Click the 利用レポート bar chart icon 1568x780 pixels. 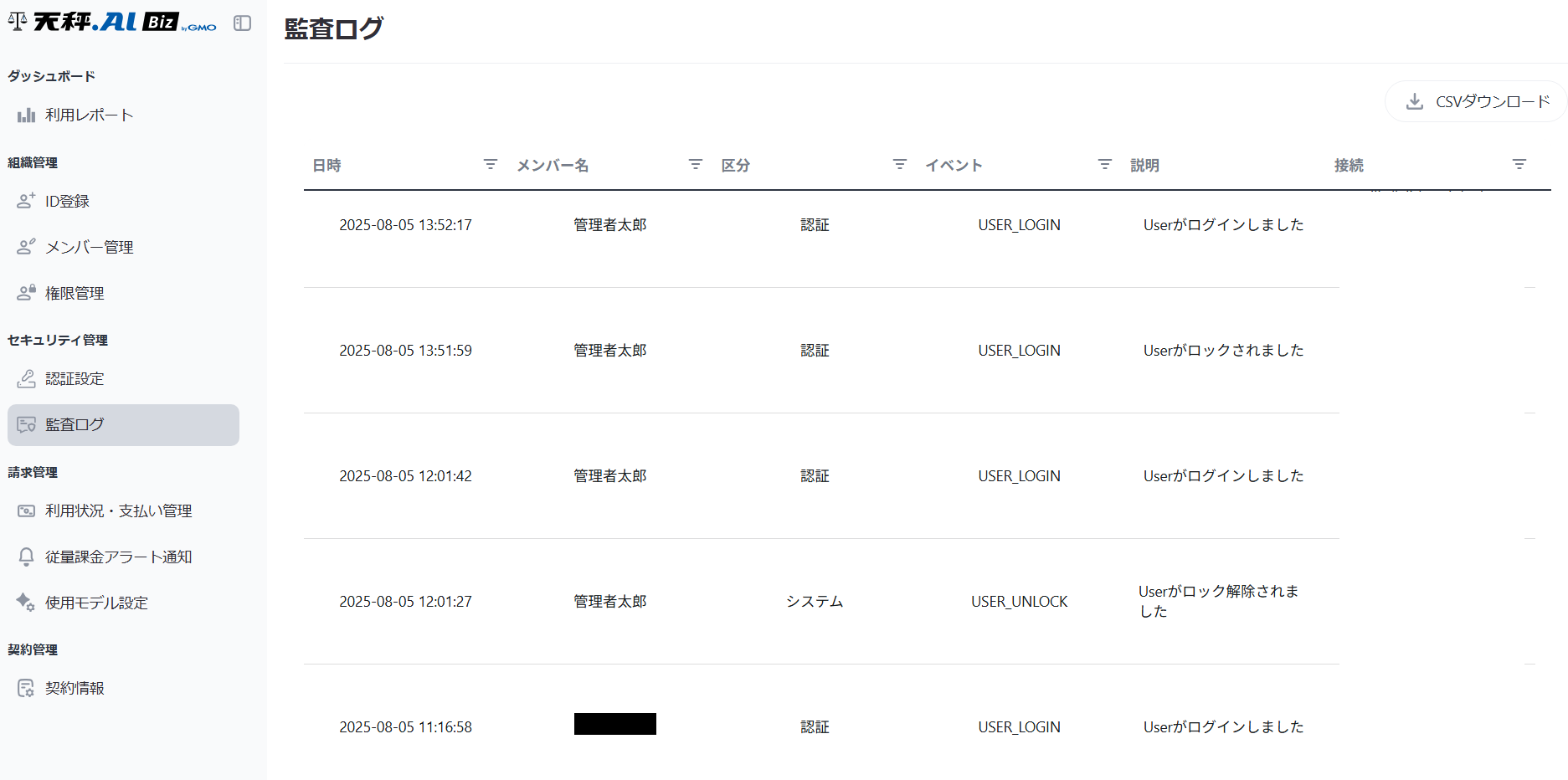27,115
